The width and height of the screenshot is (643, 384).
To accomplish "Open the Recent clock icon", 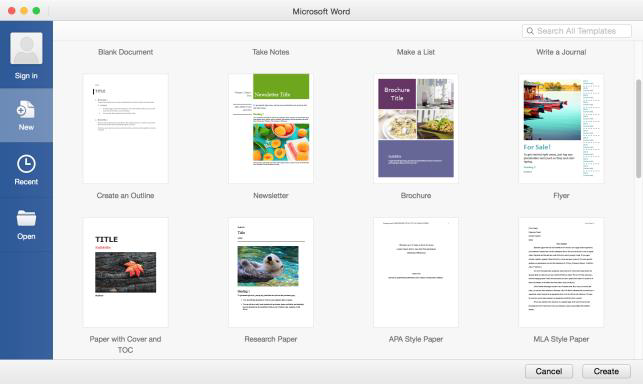I will [x=26, y=164].
